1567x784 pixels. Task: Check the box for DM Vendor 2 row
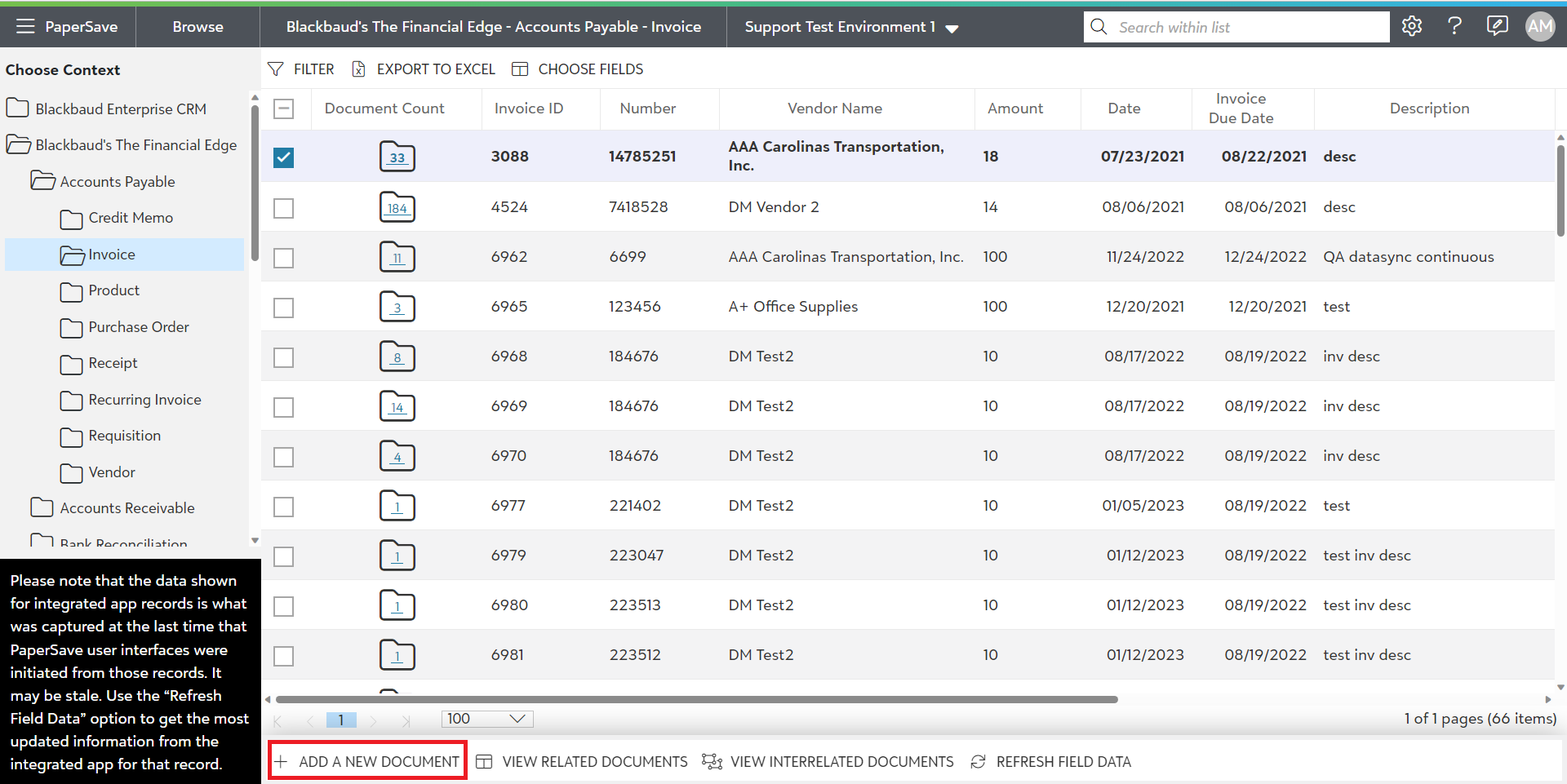click(x=283, y=208)
